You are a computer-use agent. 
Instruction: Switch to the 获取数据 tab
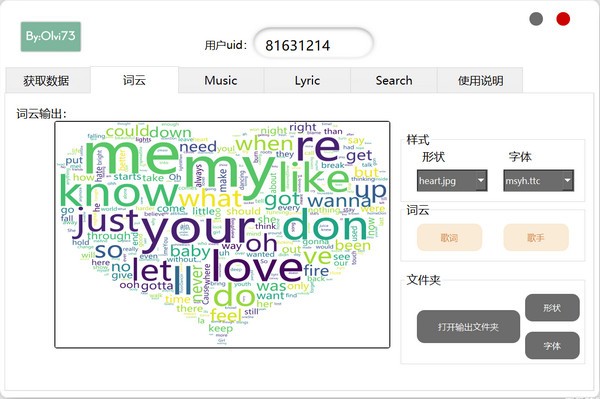coord(47,80)
